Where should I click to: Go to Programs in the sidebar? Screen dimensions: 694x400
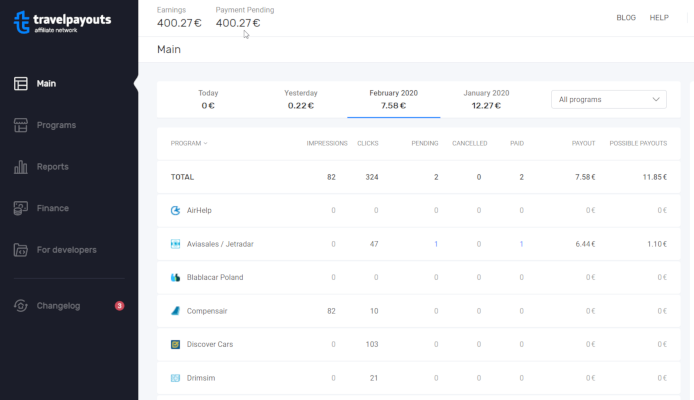56,125
